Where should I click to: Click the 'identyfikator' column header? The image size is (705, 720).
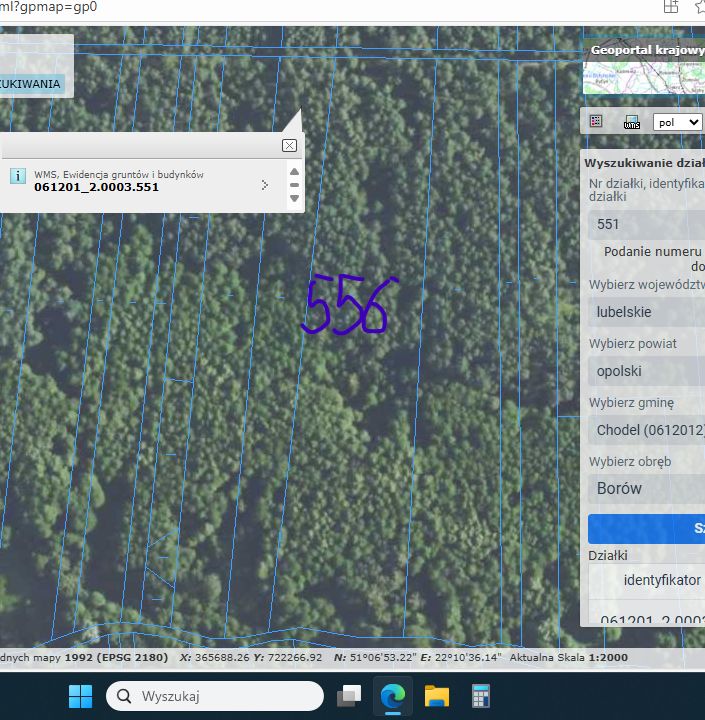tap(662, 580)
